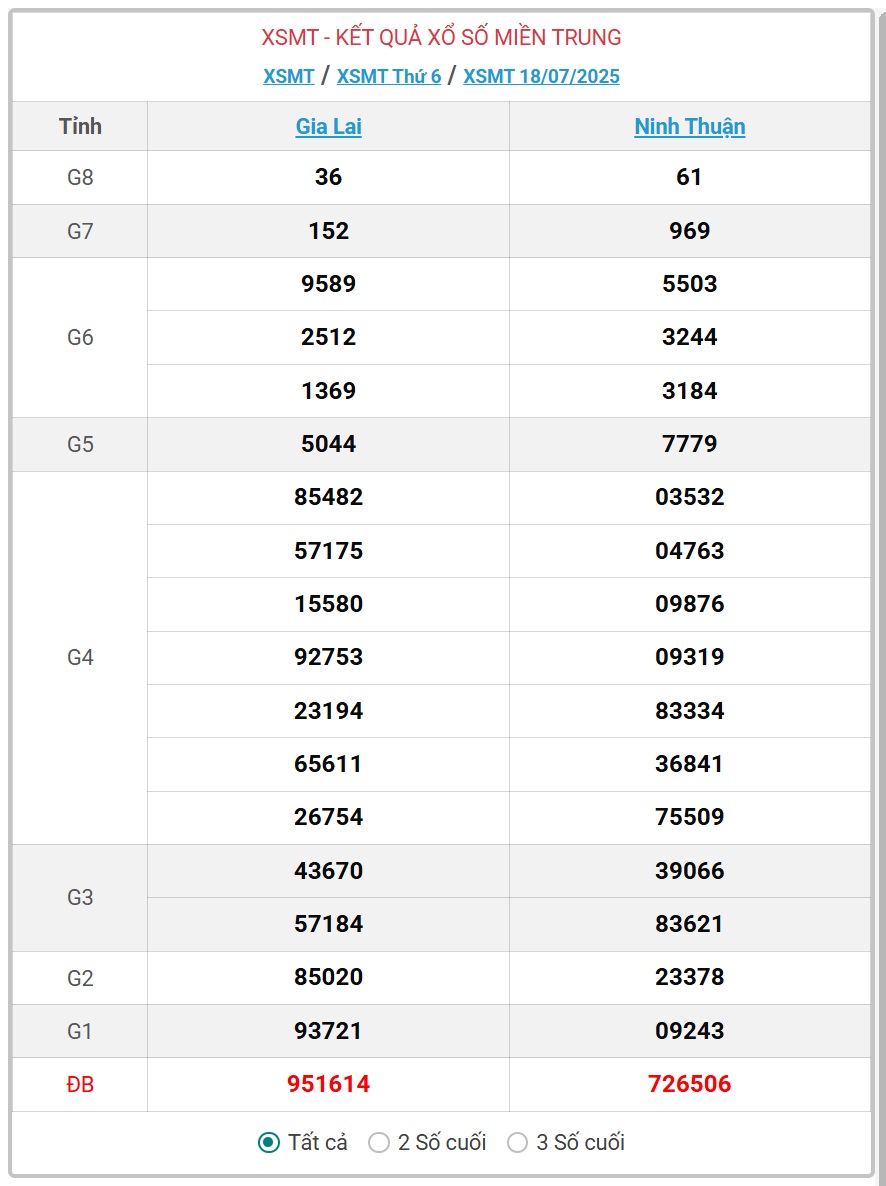Image resolution: width=886 pixels, height=1186 pixels.
Task: Click the G5 result 7779
Action: pyautogui.click(x=689, y=443)
